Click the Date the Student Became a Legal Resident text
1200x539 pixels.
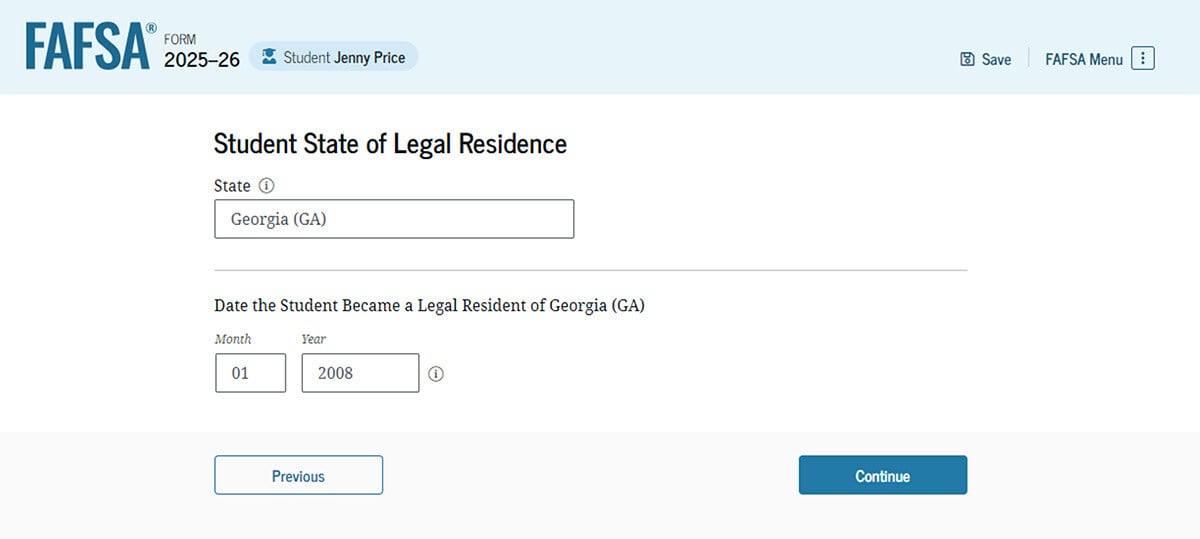pos(429,306)
